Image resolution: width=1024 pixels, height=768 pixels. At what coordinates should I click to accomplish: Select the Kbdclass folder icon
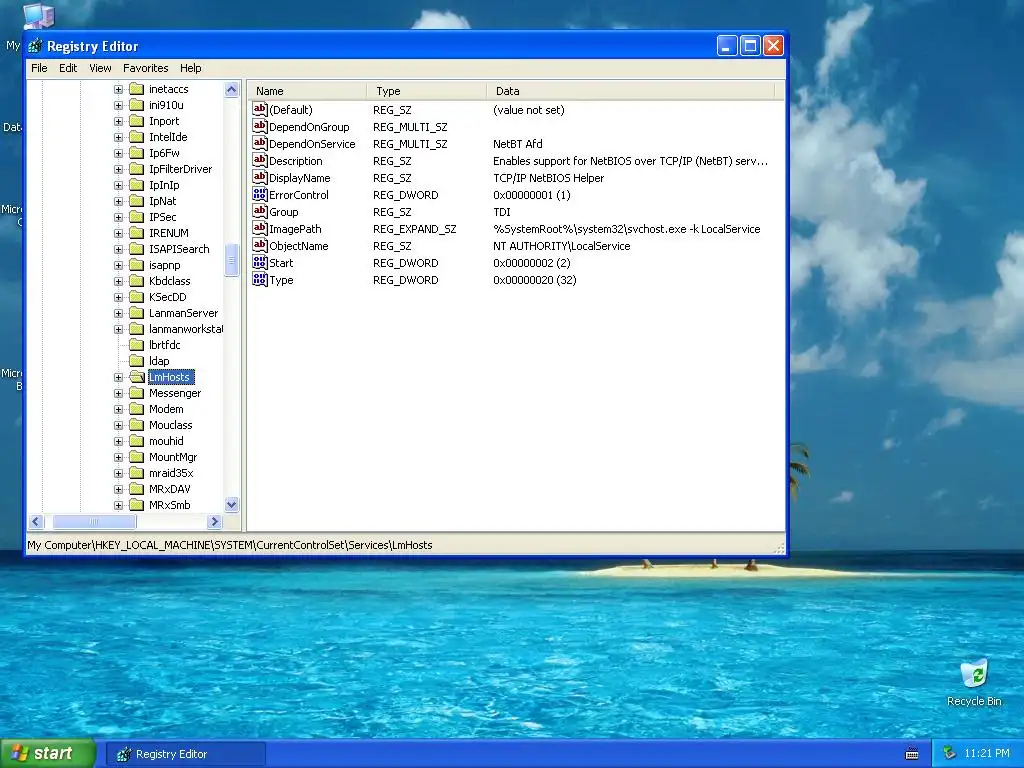pyautogui.click(x=136, y=281)
